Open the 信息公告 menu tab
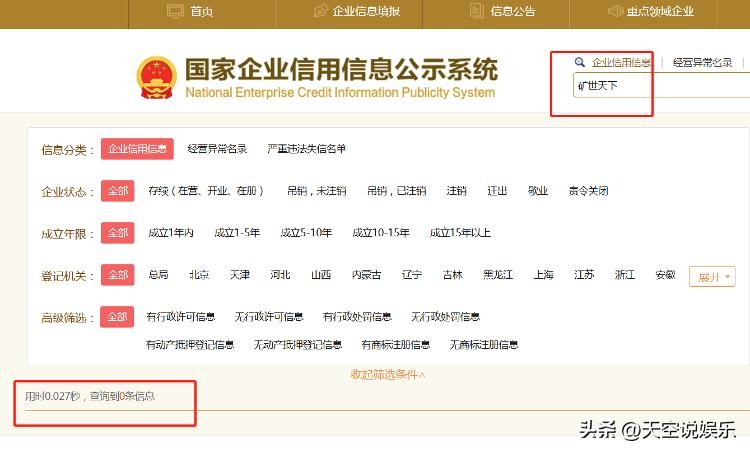Image resolution: width=750 pixels, height=453 pixels. 512,12
